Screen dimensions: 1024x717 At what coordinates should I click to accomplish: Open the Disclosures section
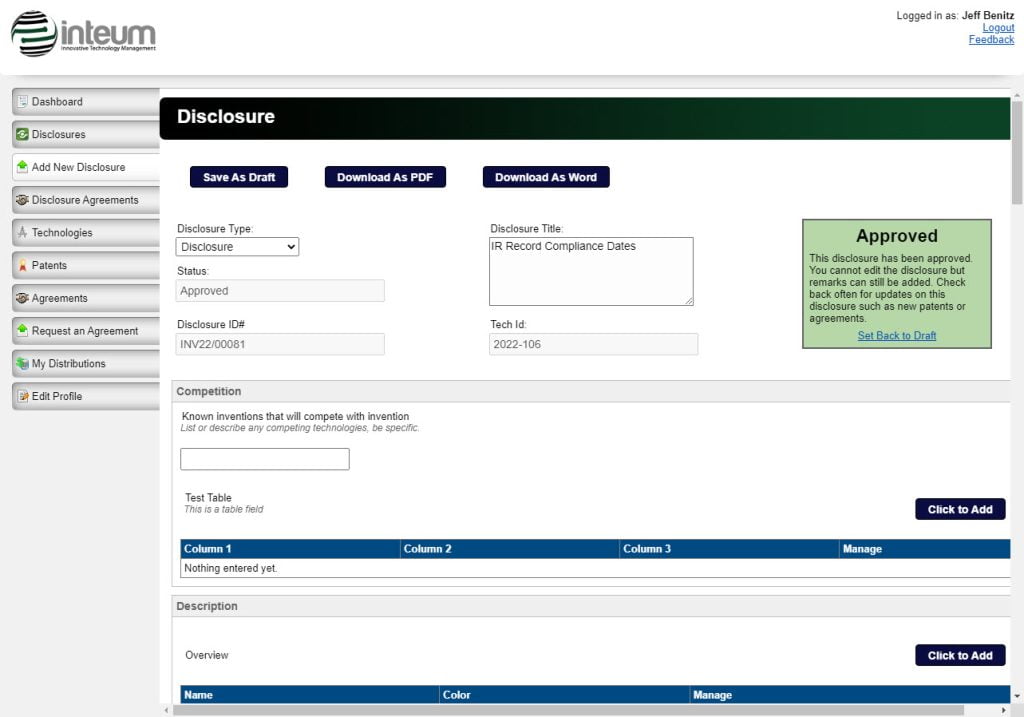60,134
